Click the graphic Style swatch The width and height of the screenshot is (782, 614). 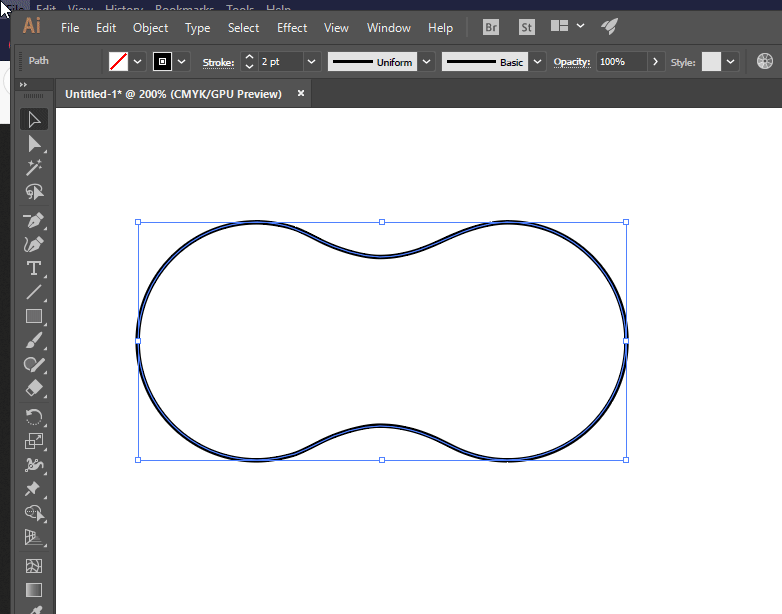pos(711,62)
